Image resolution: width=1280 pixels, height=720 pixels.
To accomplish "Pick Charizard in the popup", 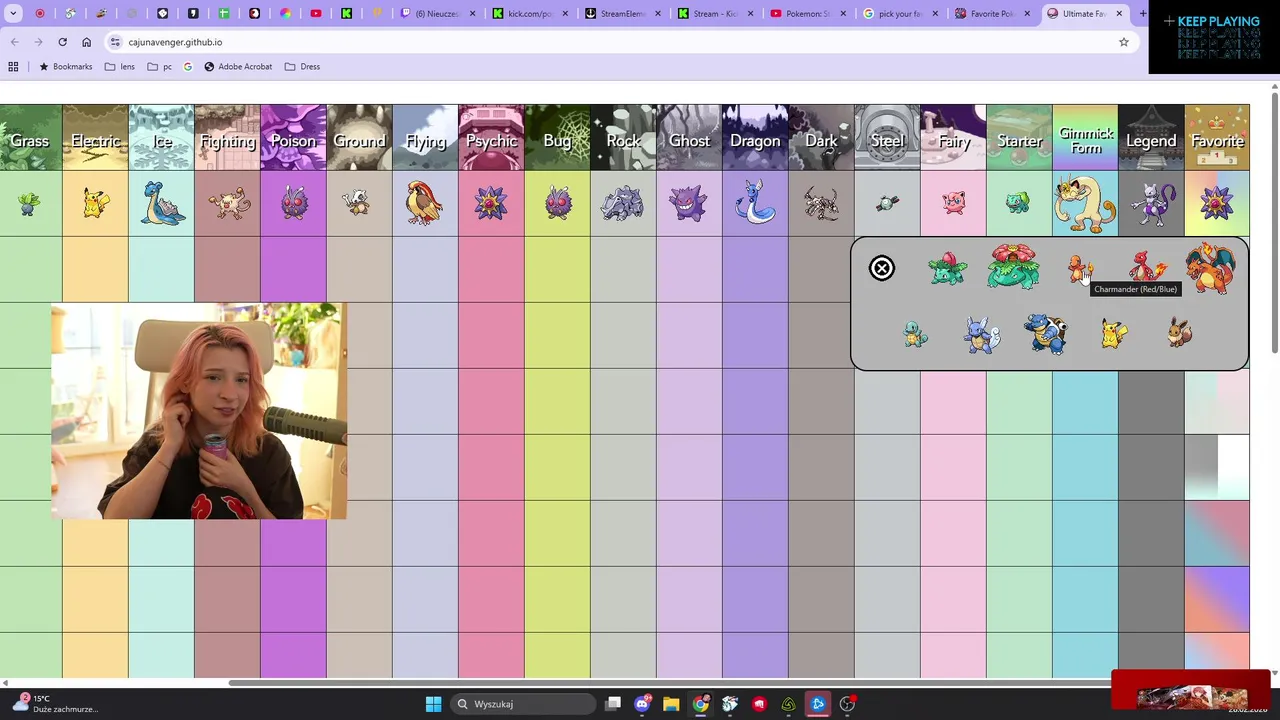I will 1211,267.
